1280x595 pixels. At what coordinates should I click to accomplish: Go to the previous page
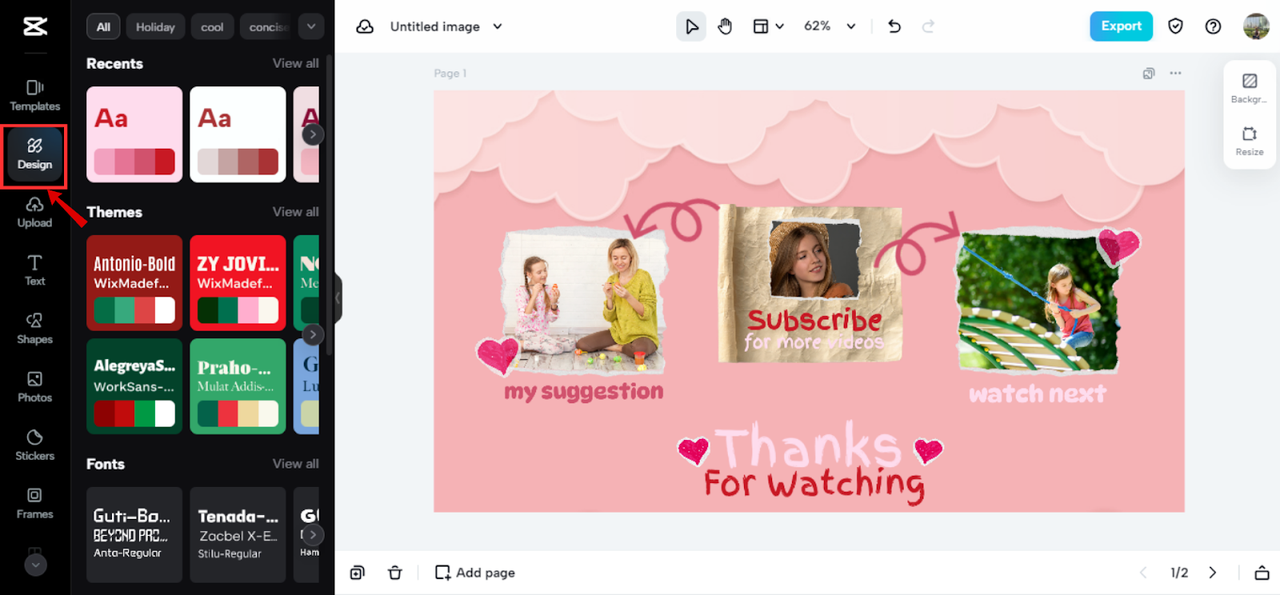tap(1143, 573)
